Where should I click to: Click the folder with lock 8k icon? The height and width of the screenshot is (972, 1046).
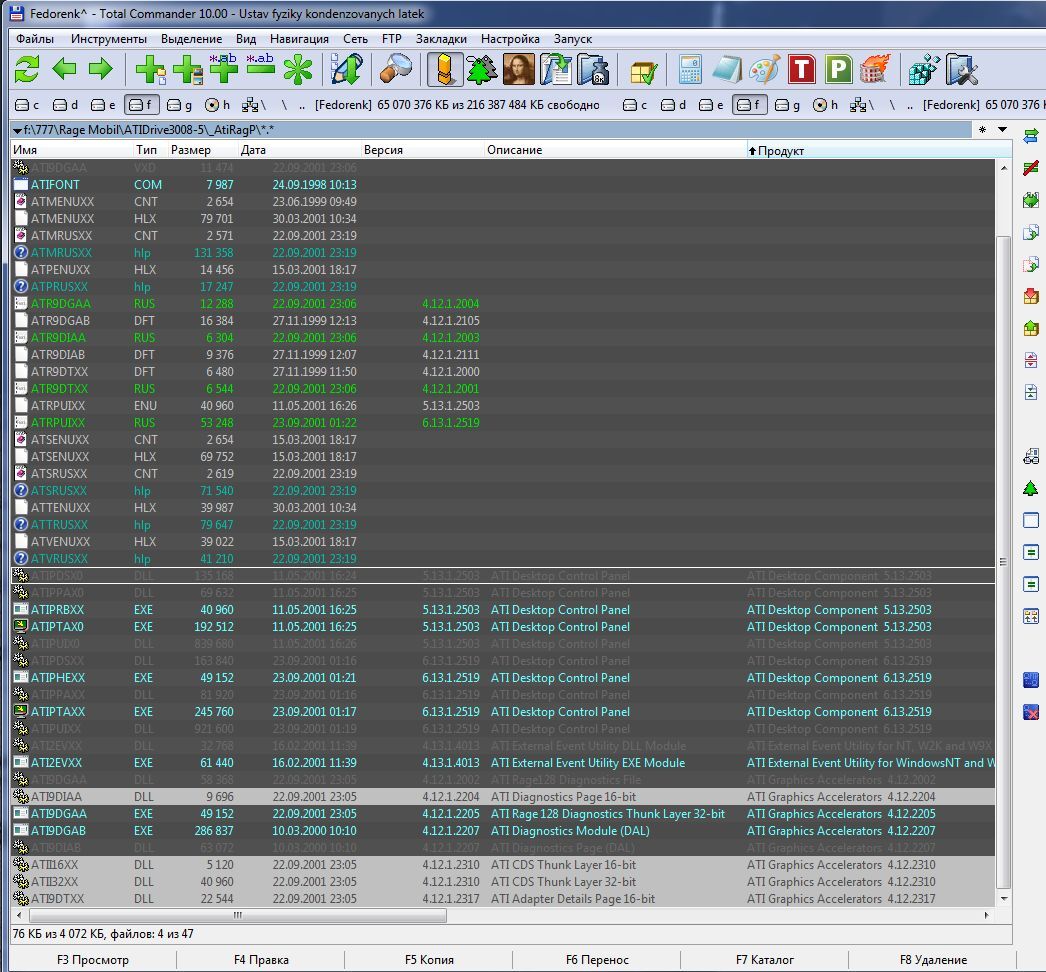point(592,69)
